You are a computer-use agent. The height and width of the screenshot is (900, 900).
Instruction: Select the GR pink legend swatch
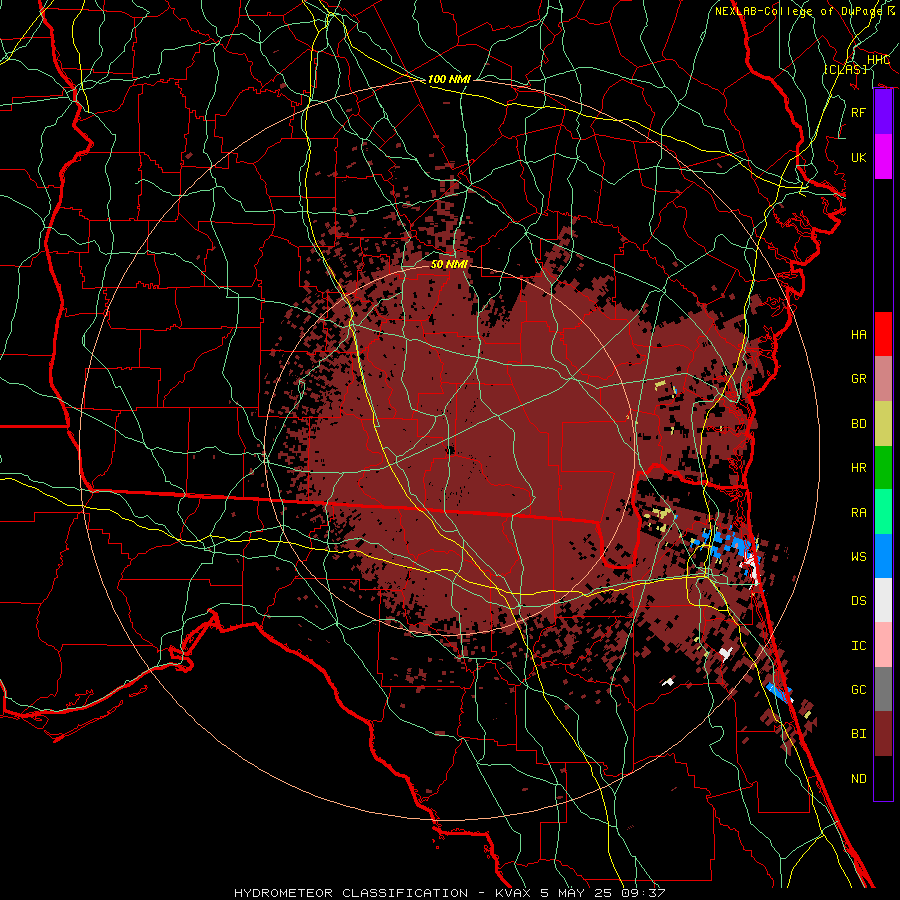(883, 379)
